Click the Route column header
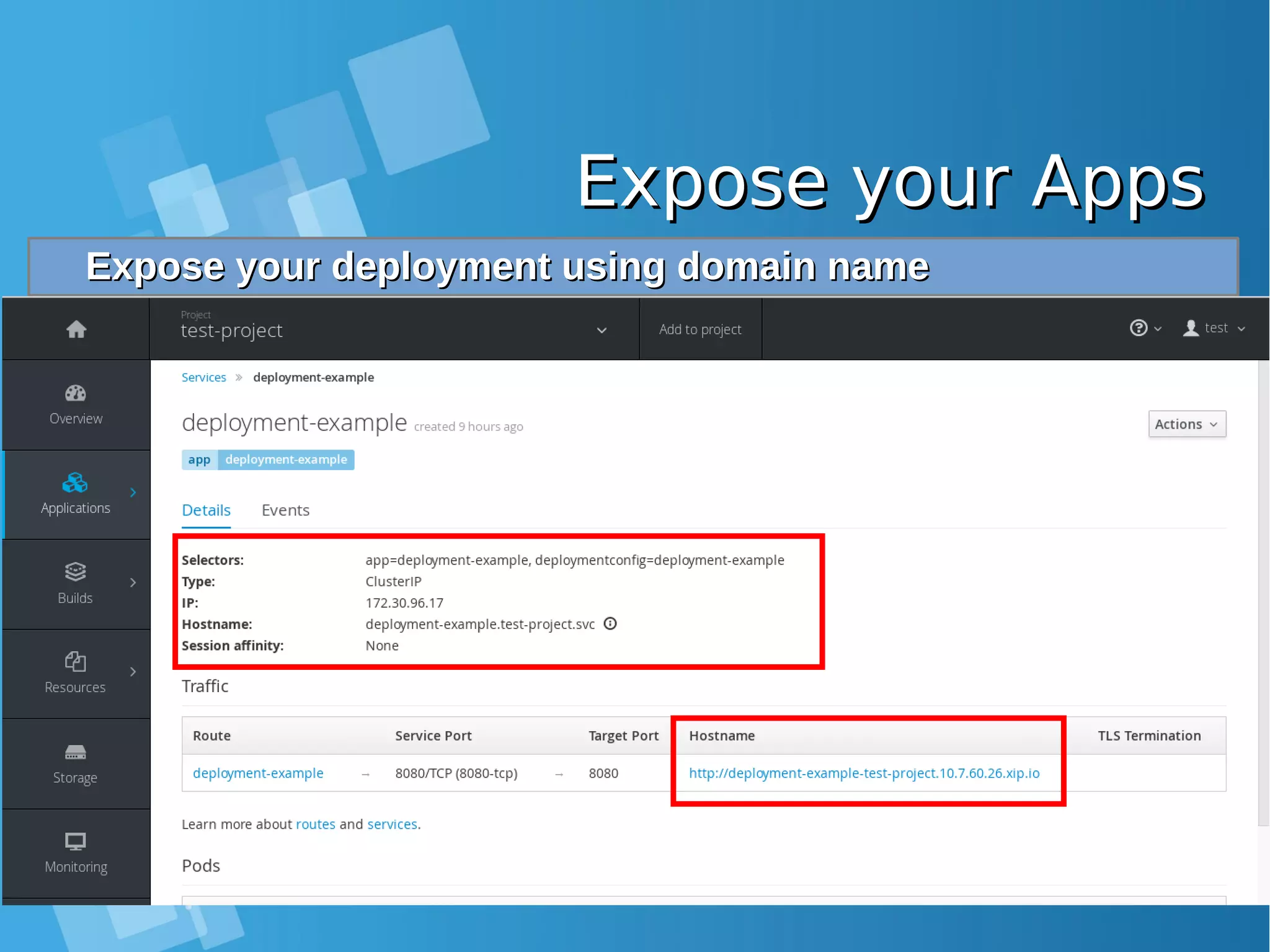 pos(211,736)
